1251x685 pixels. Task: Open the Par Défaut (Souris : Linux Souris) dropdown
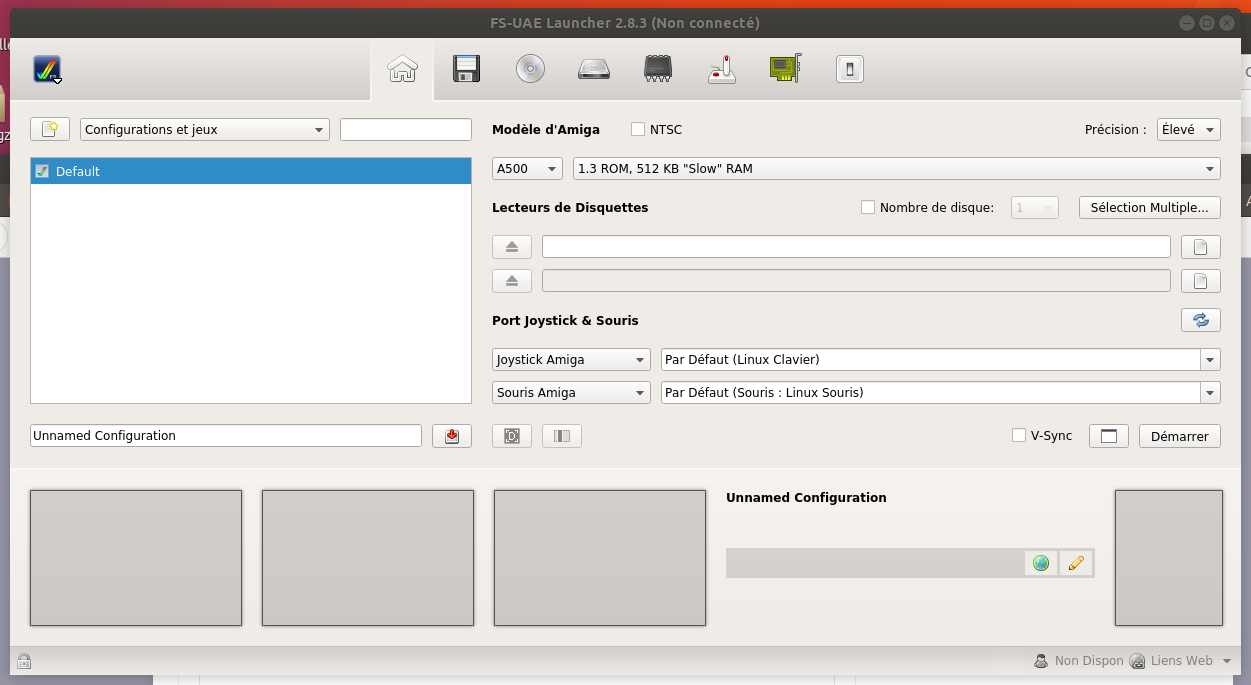click(941, 393)
